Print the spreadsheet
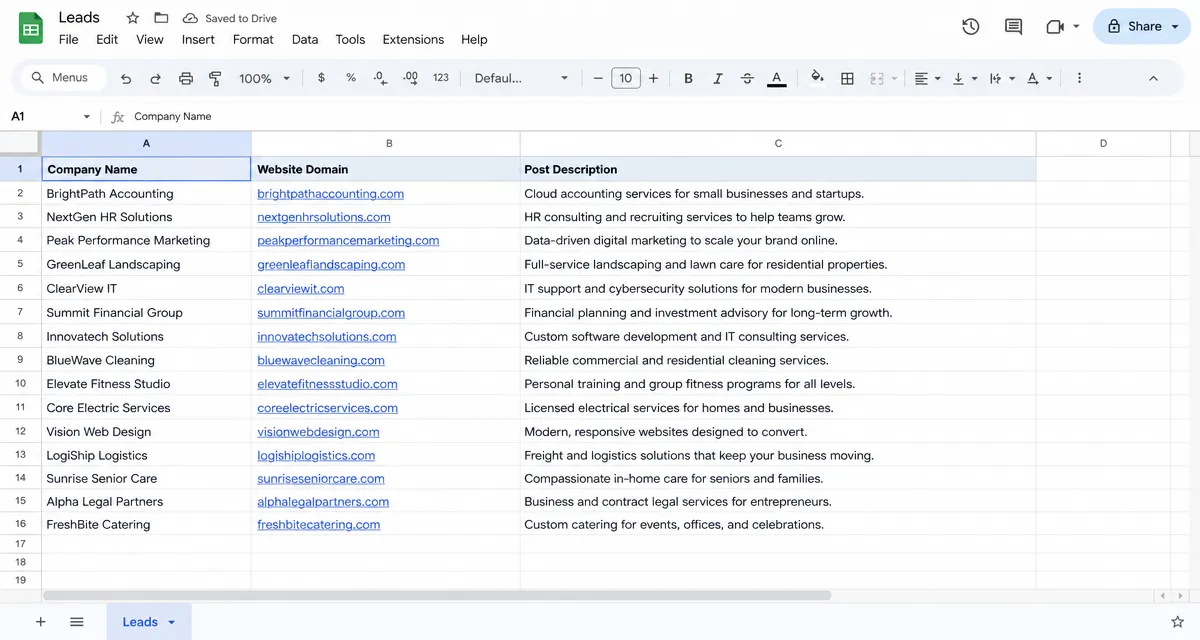 (x=185, y=78)
